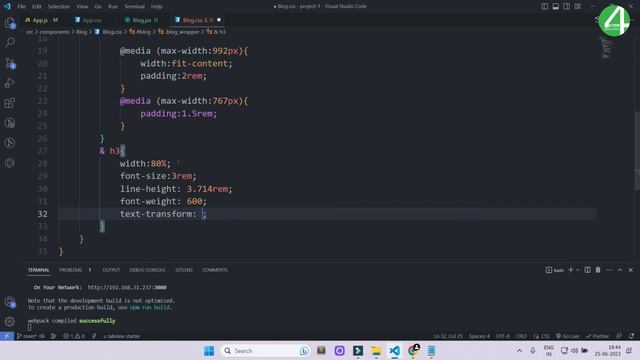Click the .blog_wrapper breadcrumb segment
The height and width of the screenshot is (360, 640).
179,32
